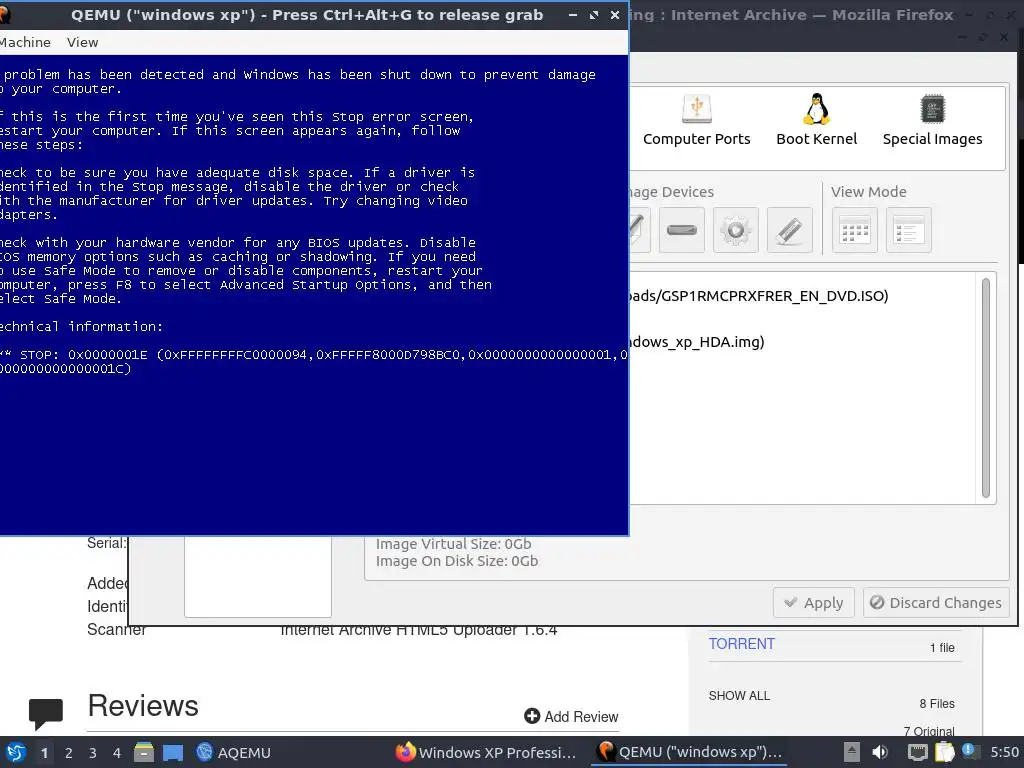Screen dimensions: 1024x768
Task: Open the clipboard manager tray icon
Action: coord(944,752)
